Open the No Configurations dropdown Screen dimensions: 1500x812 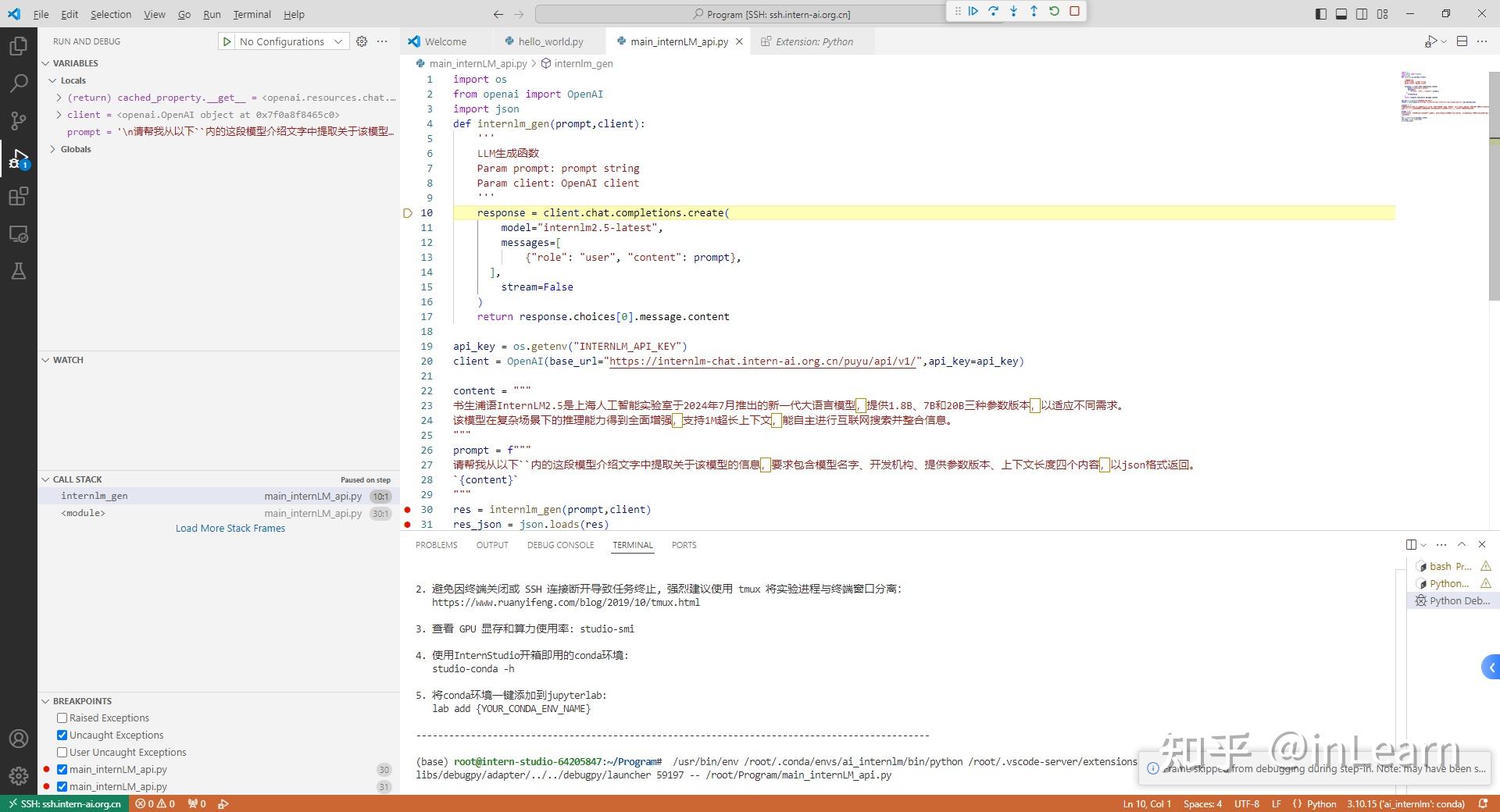click(291, 41)
